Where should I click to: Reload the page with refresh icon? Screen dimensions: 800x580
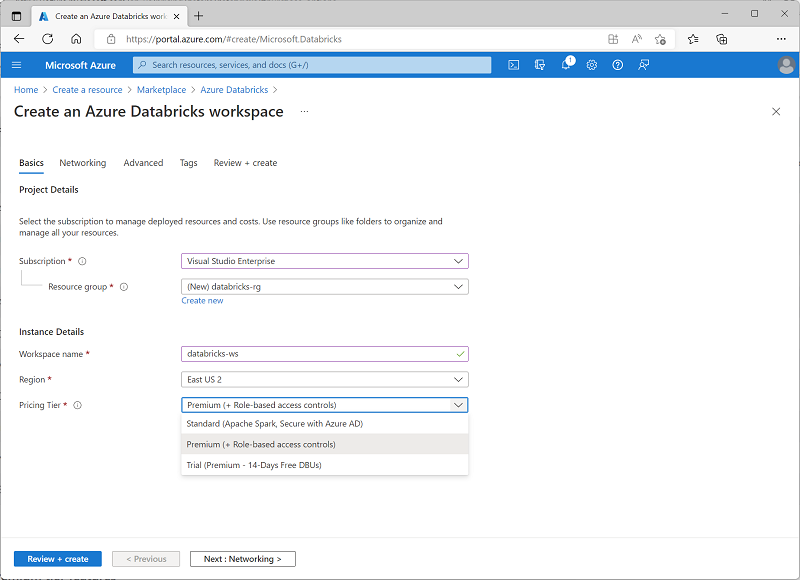tap(47, 39)
